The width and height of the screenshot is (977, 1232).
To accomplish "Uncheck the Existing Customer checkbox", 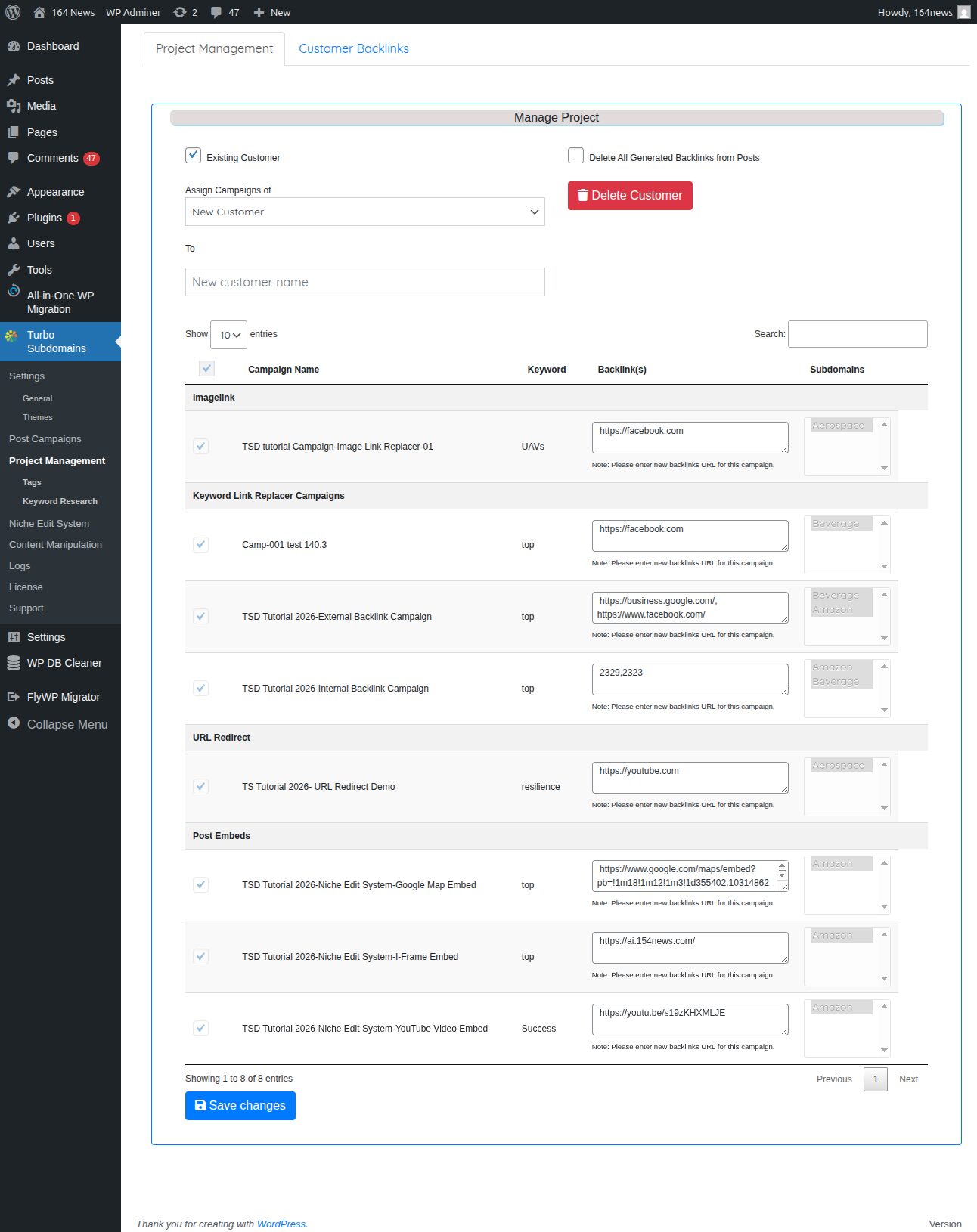I will point(193,156).
